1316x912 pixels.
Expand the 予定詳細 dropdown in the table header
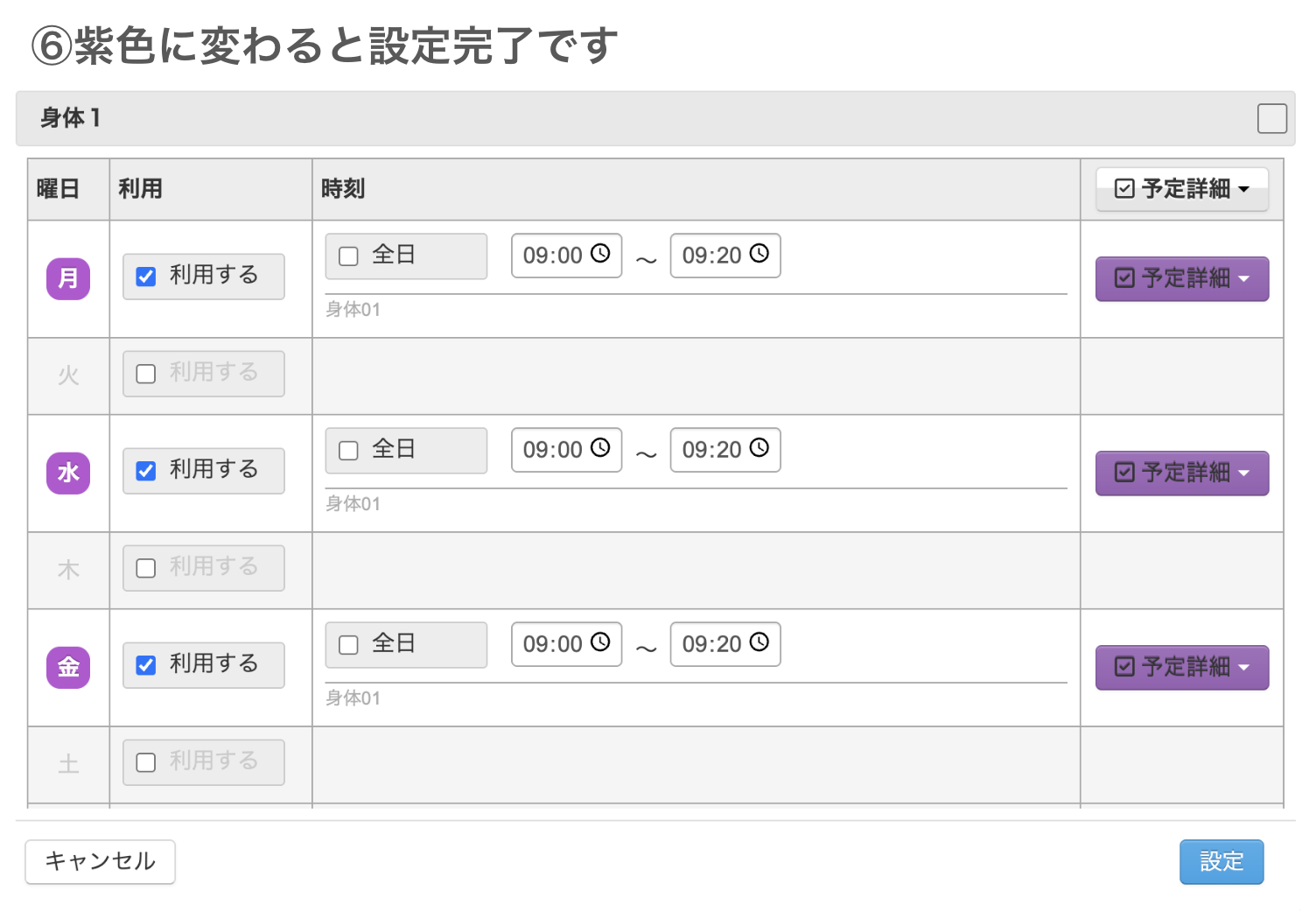pos(1181,189)
